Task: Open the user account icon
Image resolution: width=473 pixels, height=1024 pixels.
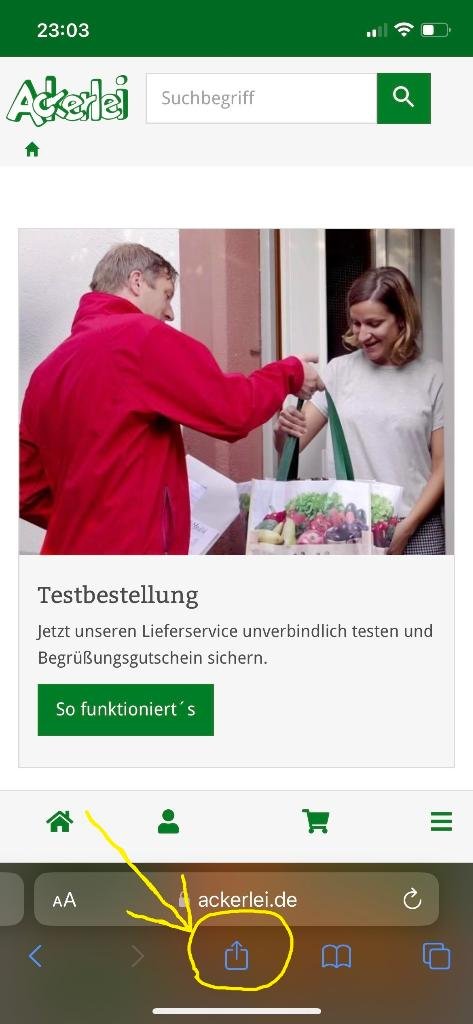Action: pos(168,821)
